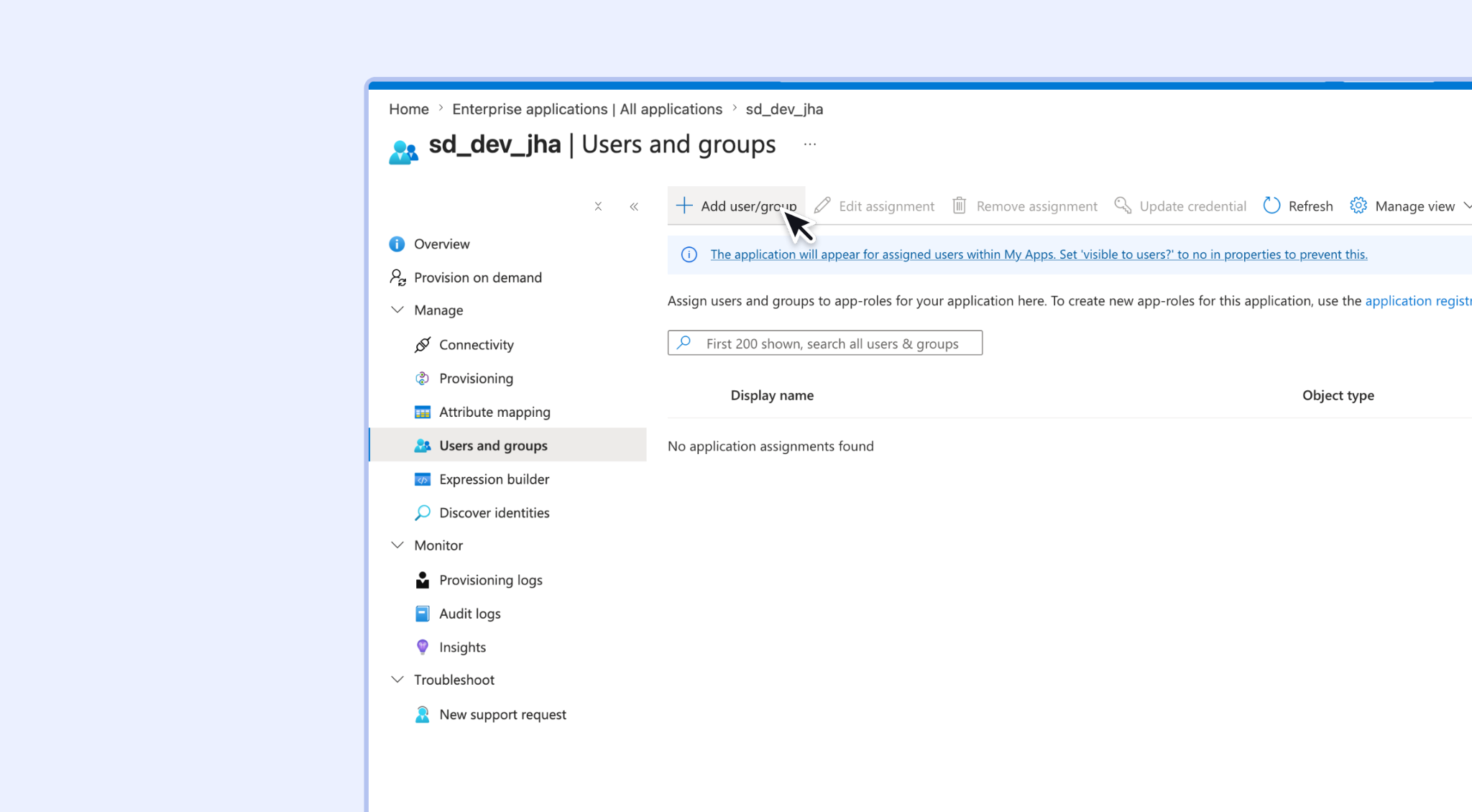Screen dimensions: 1472x812
Task: Follow the application registration link
Action: 1418,300
